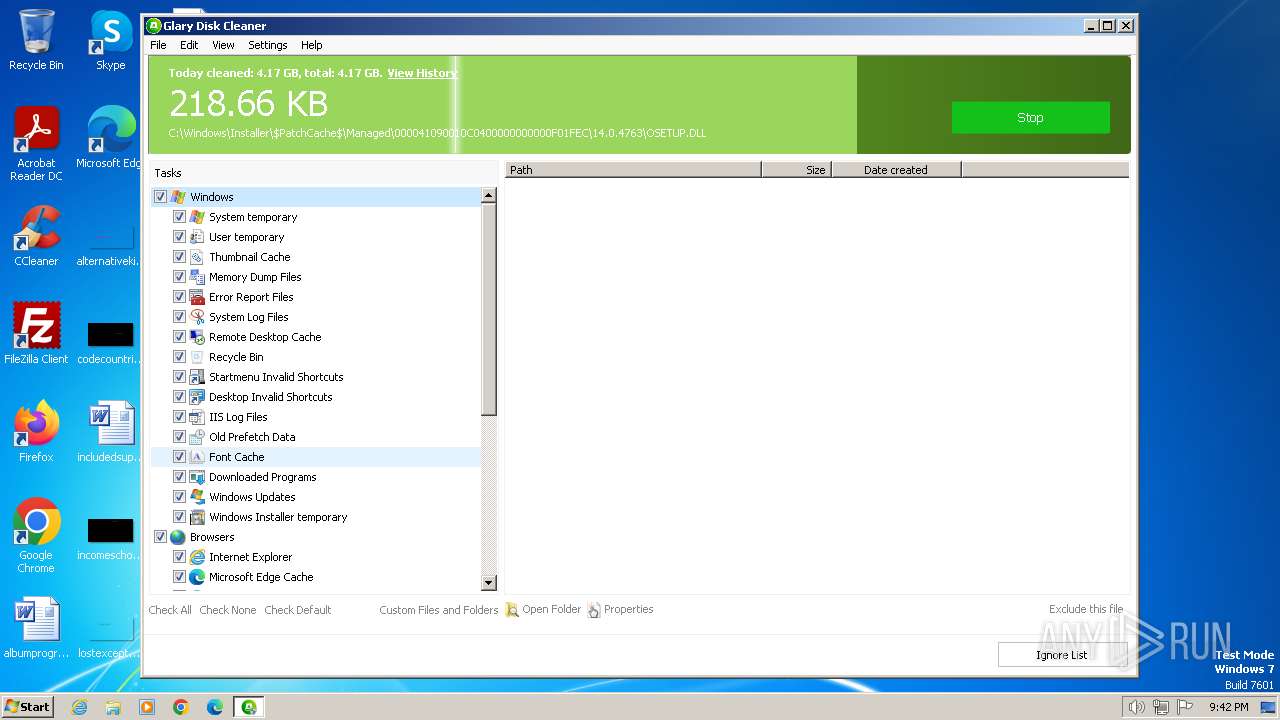
Task: Click the Windows group flag icon
Action: pyautogui.click(x=178, y=197)
